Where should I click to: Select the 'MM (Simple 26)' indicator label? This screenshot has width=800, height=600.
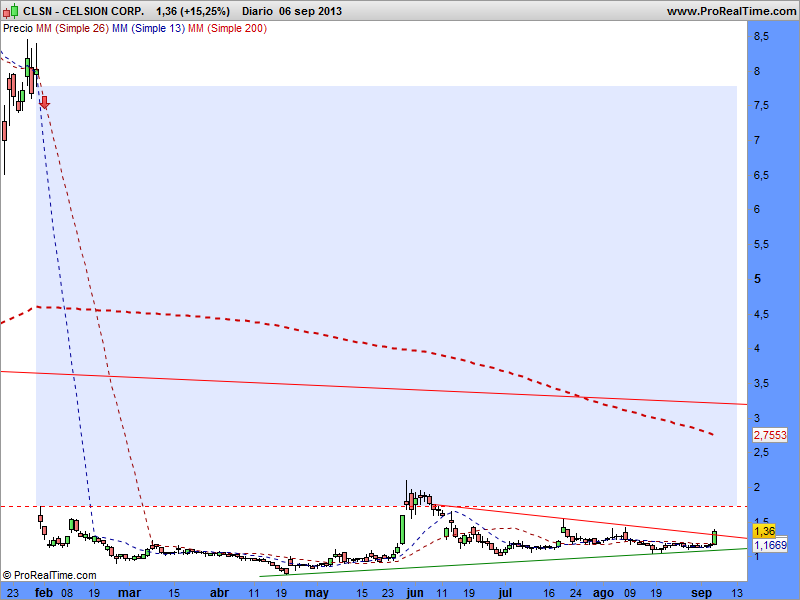click(72, 29)
